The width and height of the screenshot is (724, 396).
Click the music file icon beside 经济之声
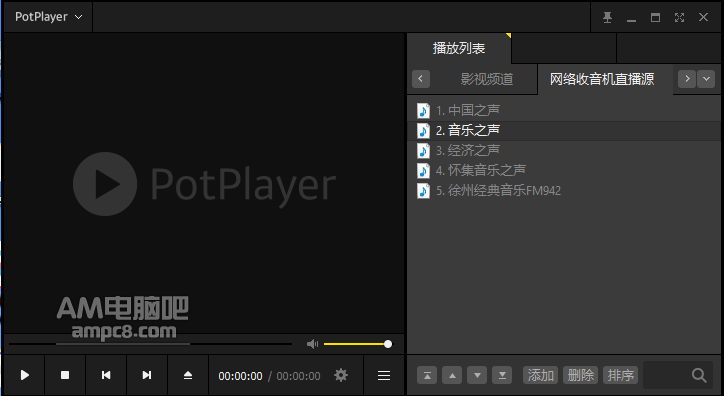tap(423, 150)
